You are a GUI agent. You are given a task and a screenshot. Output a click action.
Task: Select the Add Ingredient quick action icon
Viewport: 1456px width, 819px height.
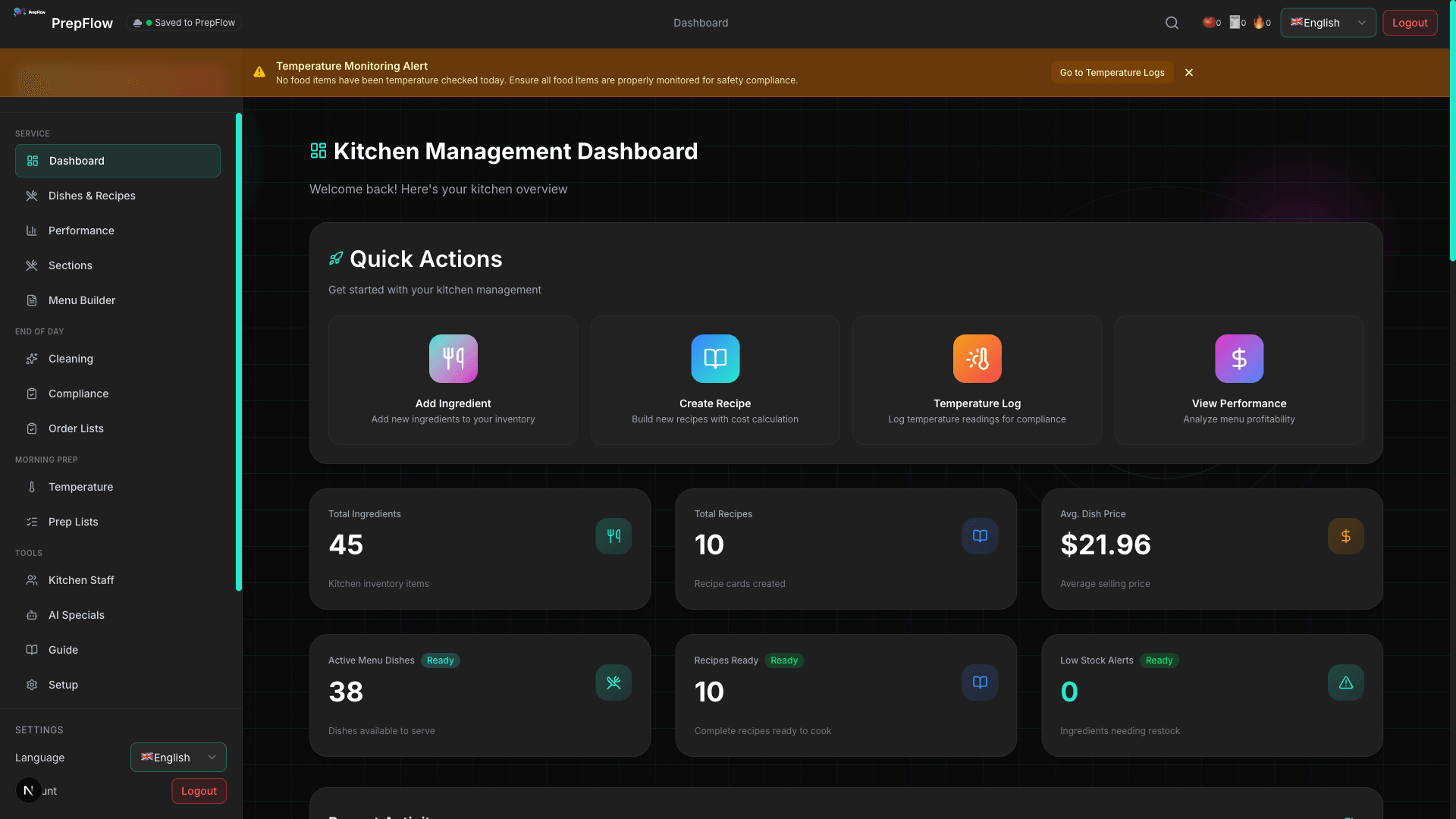453,359
